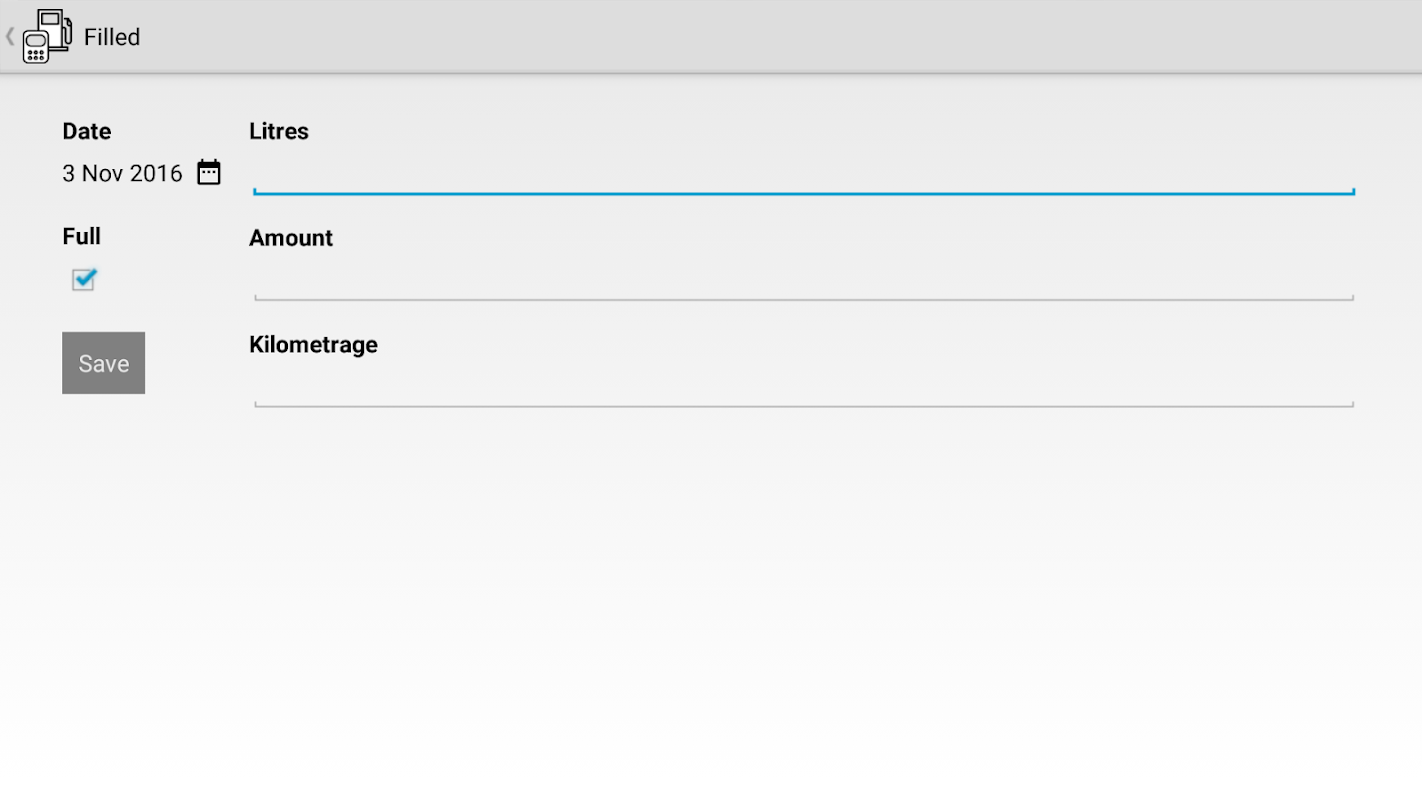Click the Filled title in the header
This screenshot has height=800, width=1422.
click(x=112, y=37)
